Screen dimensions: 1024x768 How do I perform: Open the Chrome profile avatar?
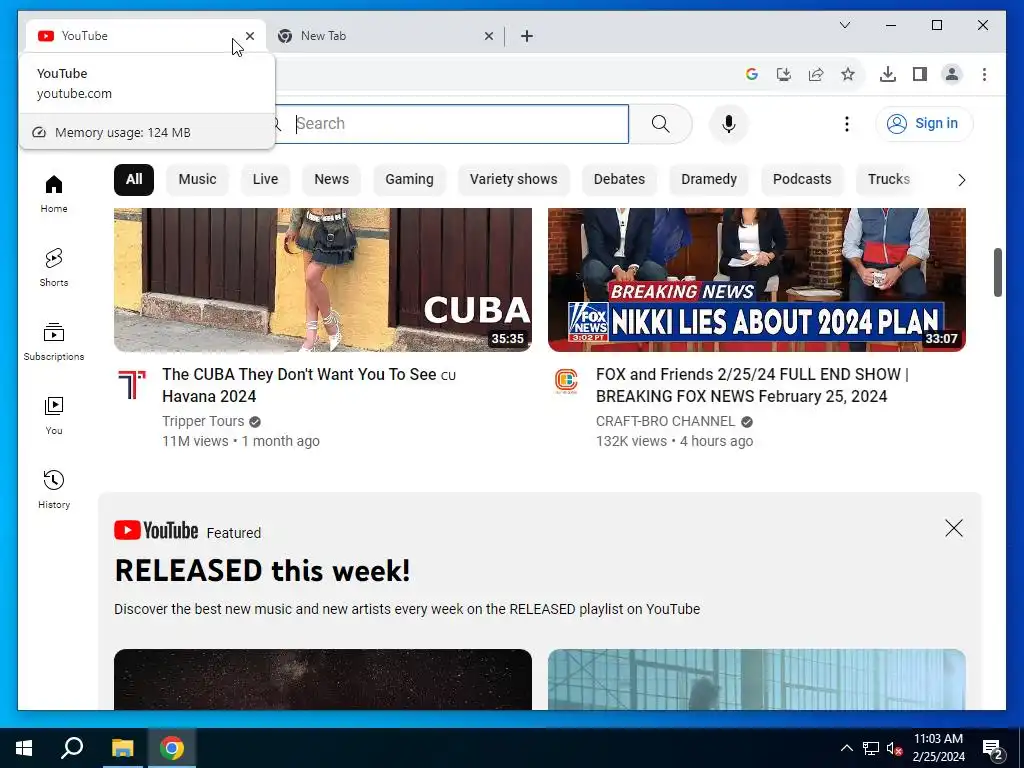(952, 74)
